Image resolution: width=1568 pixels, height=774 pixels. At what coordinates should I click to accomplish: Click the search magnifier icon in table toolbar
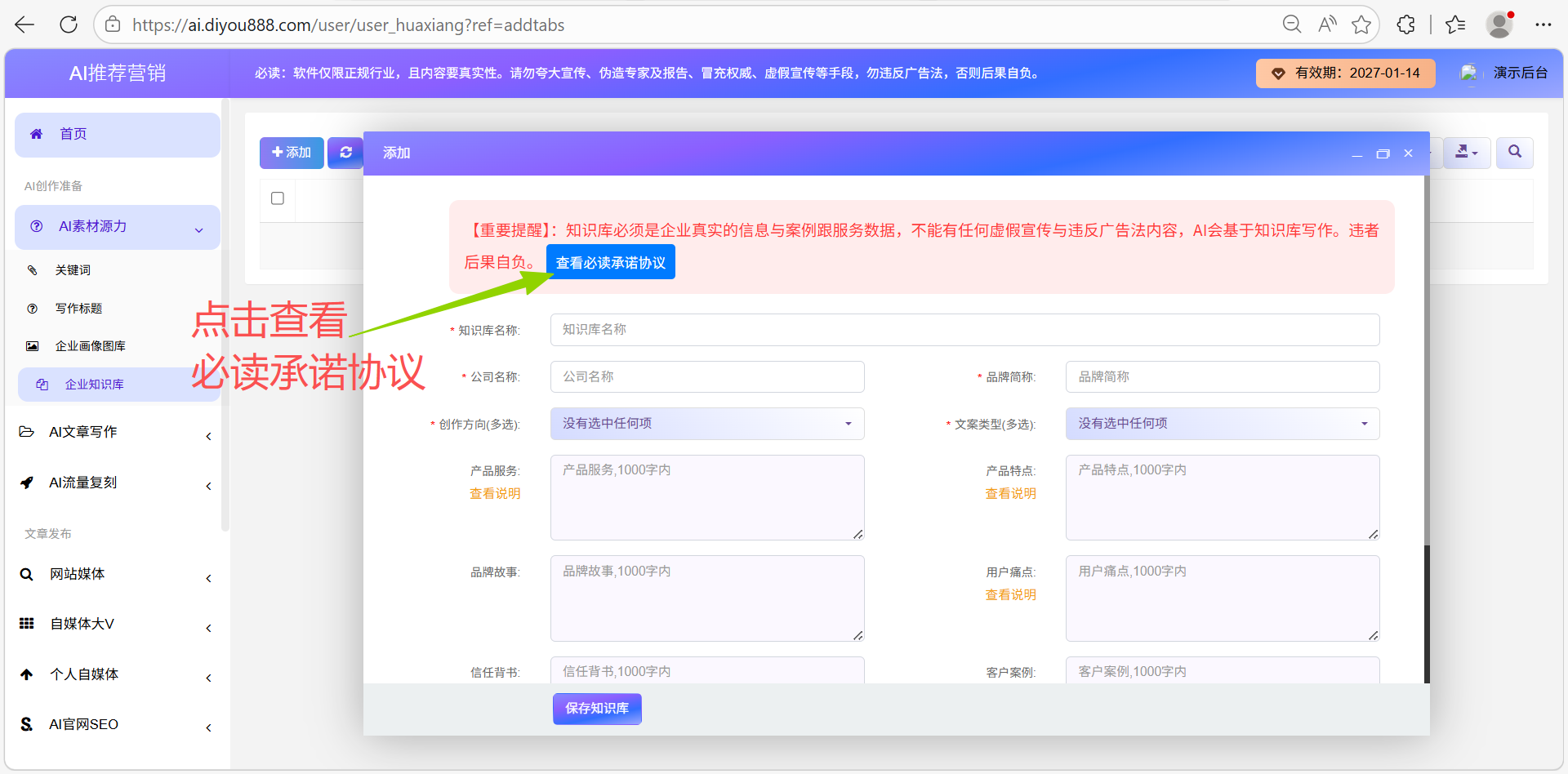coord(1514,153)
